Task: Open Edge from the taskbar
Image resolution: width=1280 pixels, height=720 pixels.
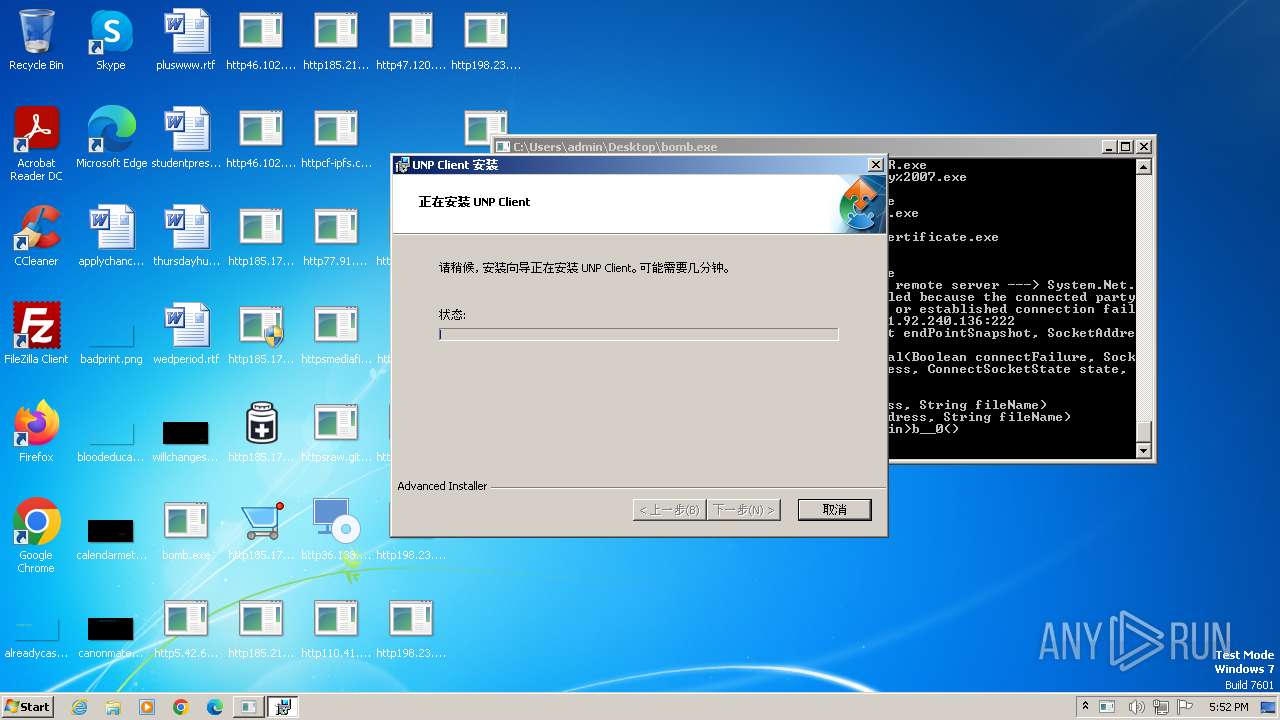Action: (215, 707)
